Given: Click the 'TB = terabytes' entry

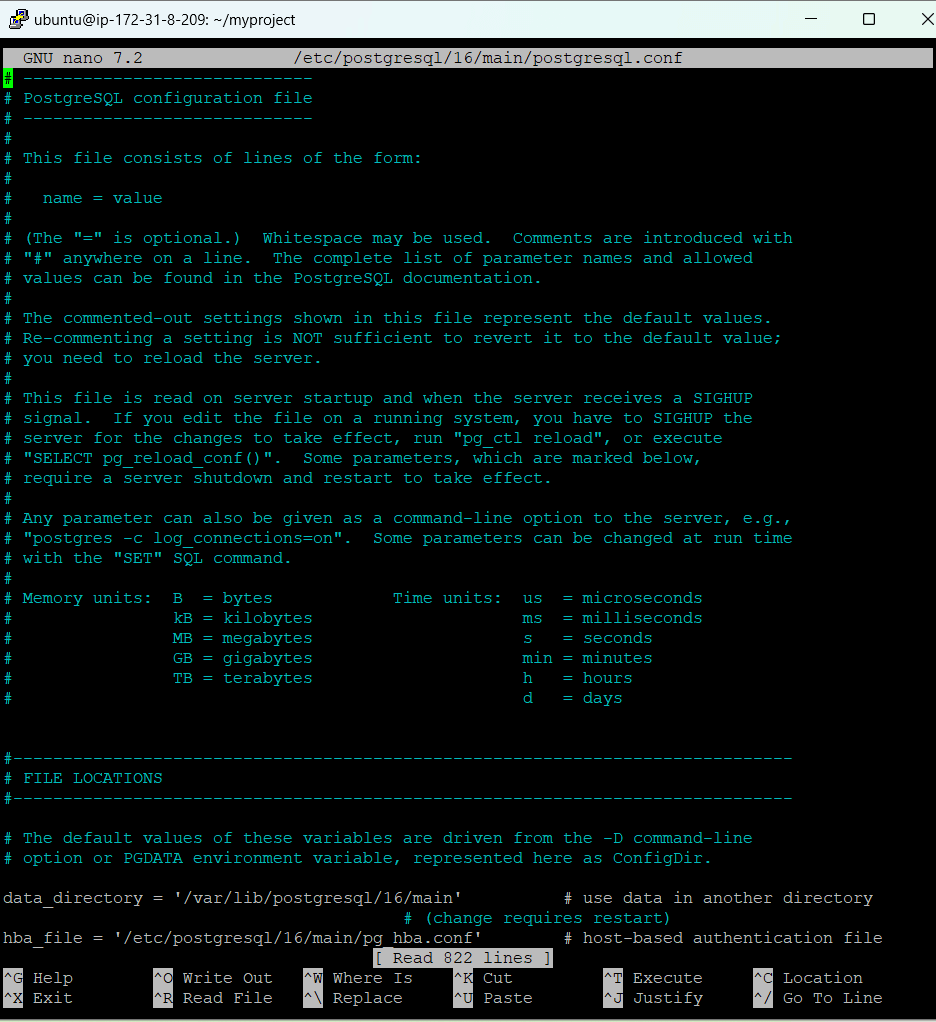Looking at the screenshot, I should [x=242, y=678].
